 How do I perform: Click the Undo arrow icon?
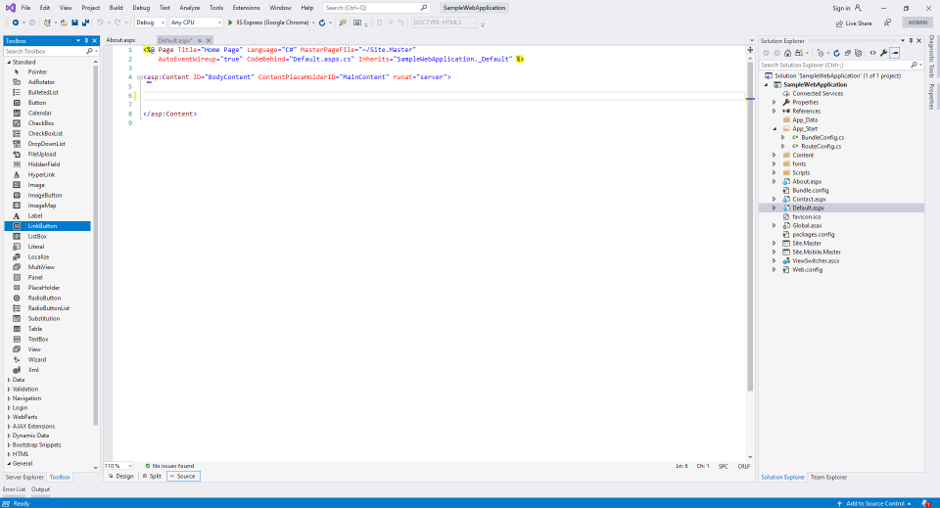click(100, 23)
